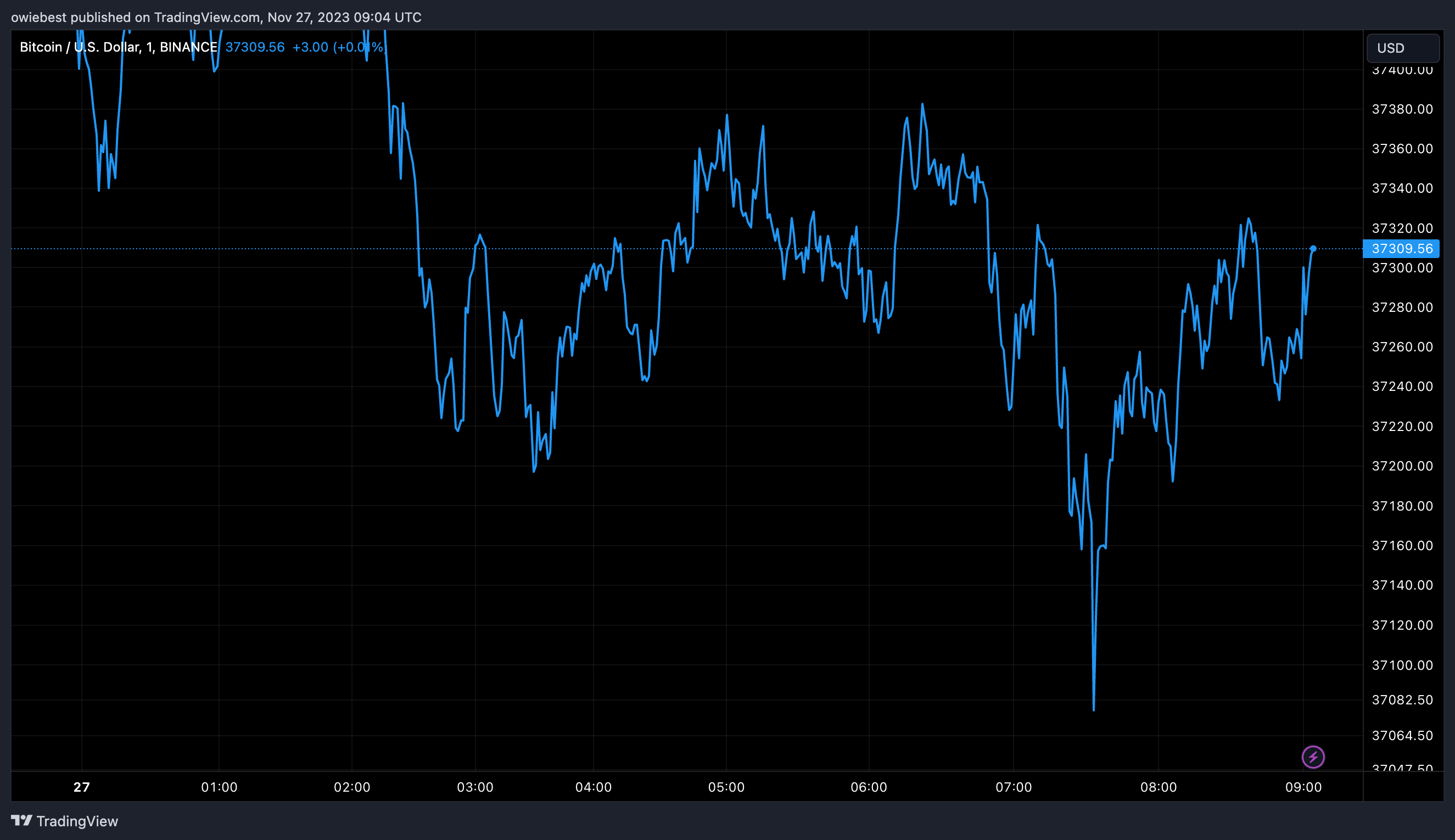The height and width of the screenshot is (840, 1455).
Task: Click the 37100.00 price axis label
Action: point(1402,665)
